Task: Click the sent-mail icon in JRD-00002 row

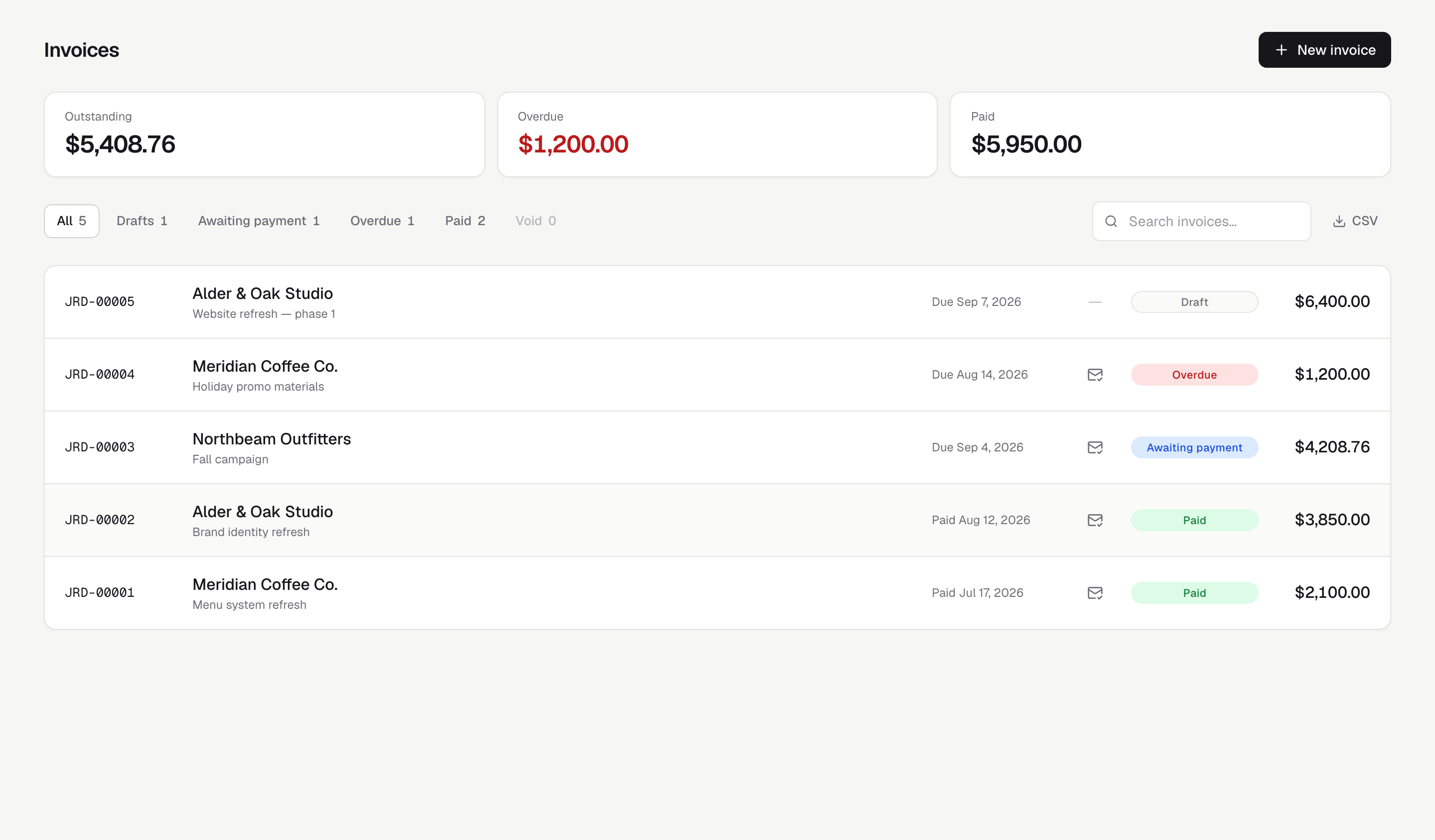Action: click(x=1095, y=520)
